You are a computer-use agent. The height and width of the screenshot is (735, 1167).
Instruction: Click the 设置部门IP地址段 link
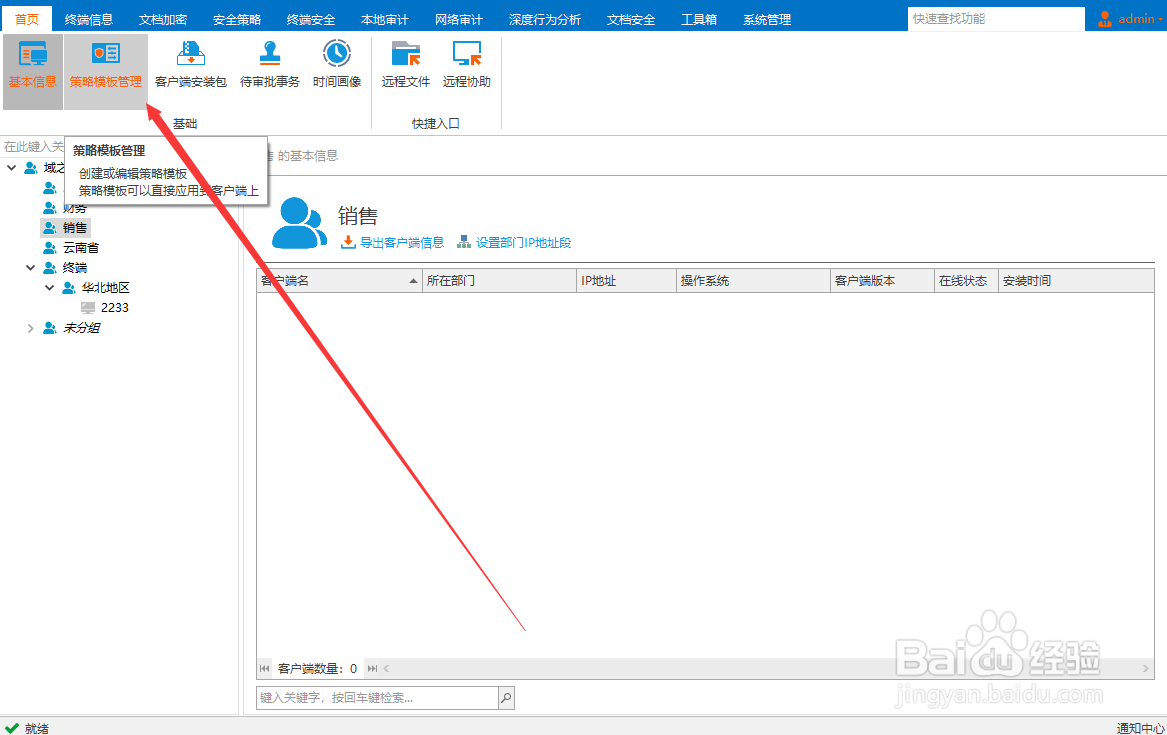pos(524,243)
